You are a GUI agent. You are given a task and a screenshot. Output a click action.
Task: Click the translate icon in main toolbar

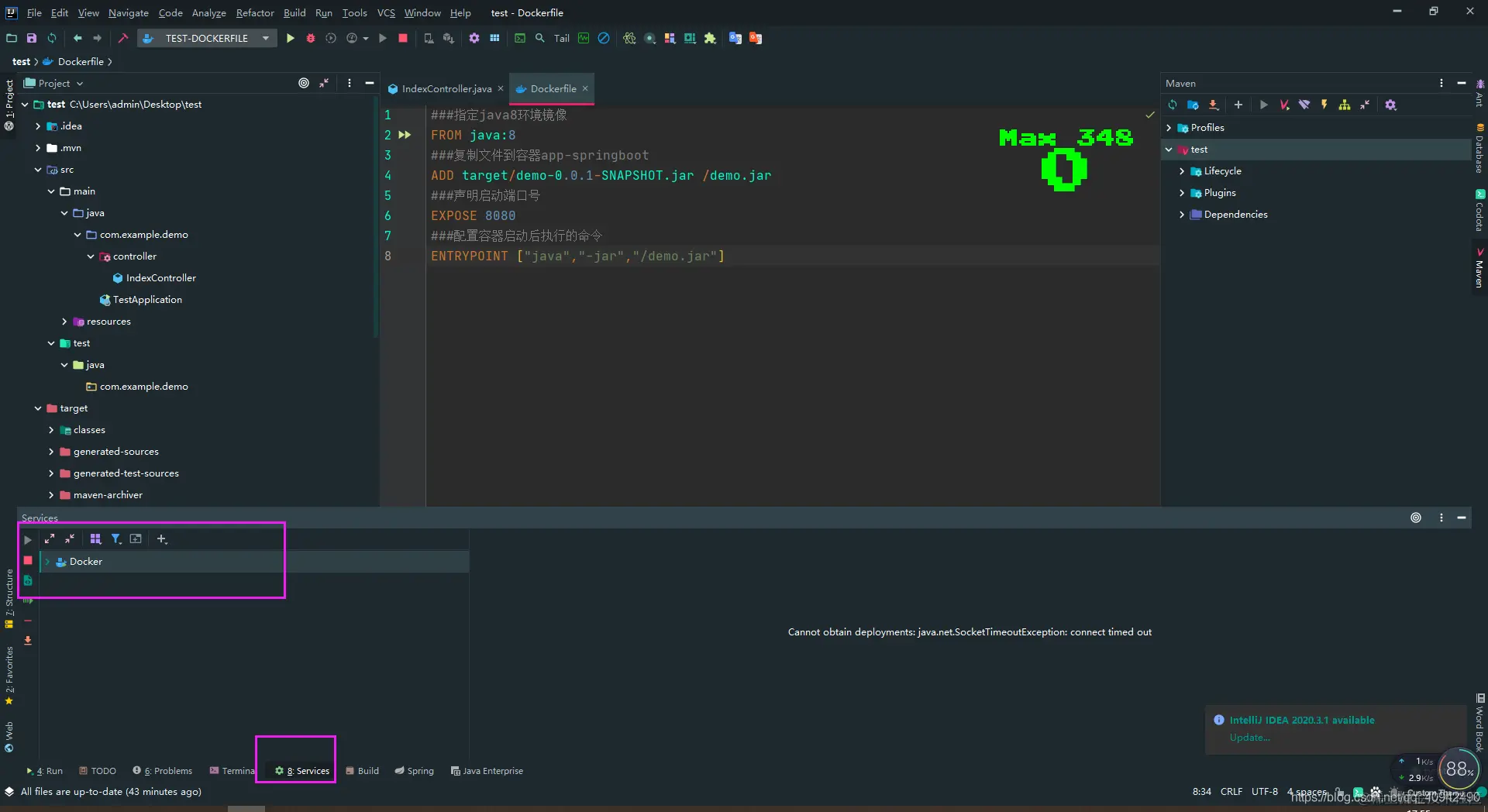click(x=735, y=38)
